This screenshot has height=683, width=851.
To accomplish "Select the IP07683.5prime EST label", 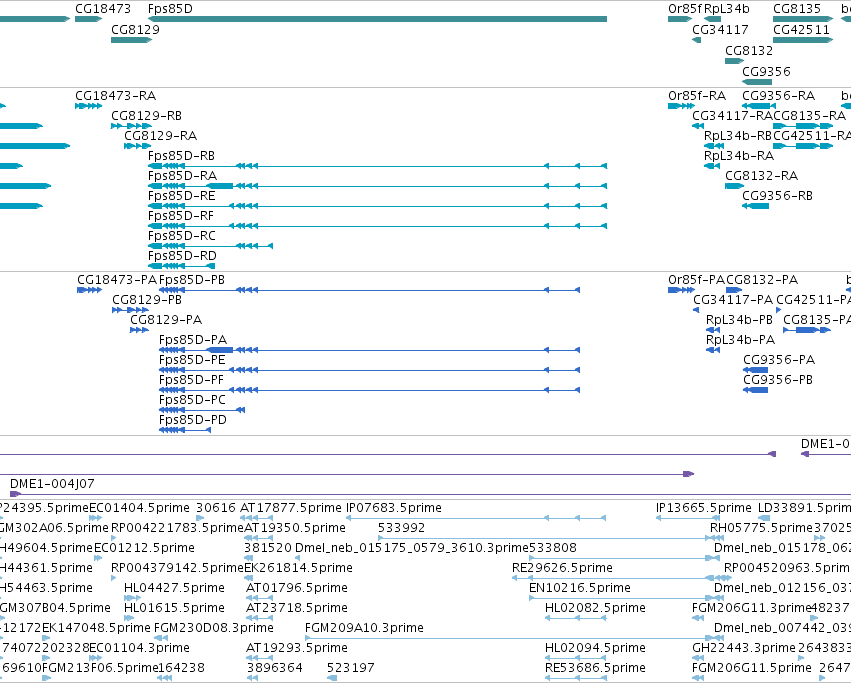I will pyautogui.click(x=393, y=508).
